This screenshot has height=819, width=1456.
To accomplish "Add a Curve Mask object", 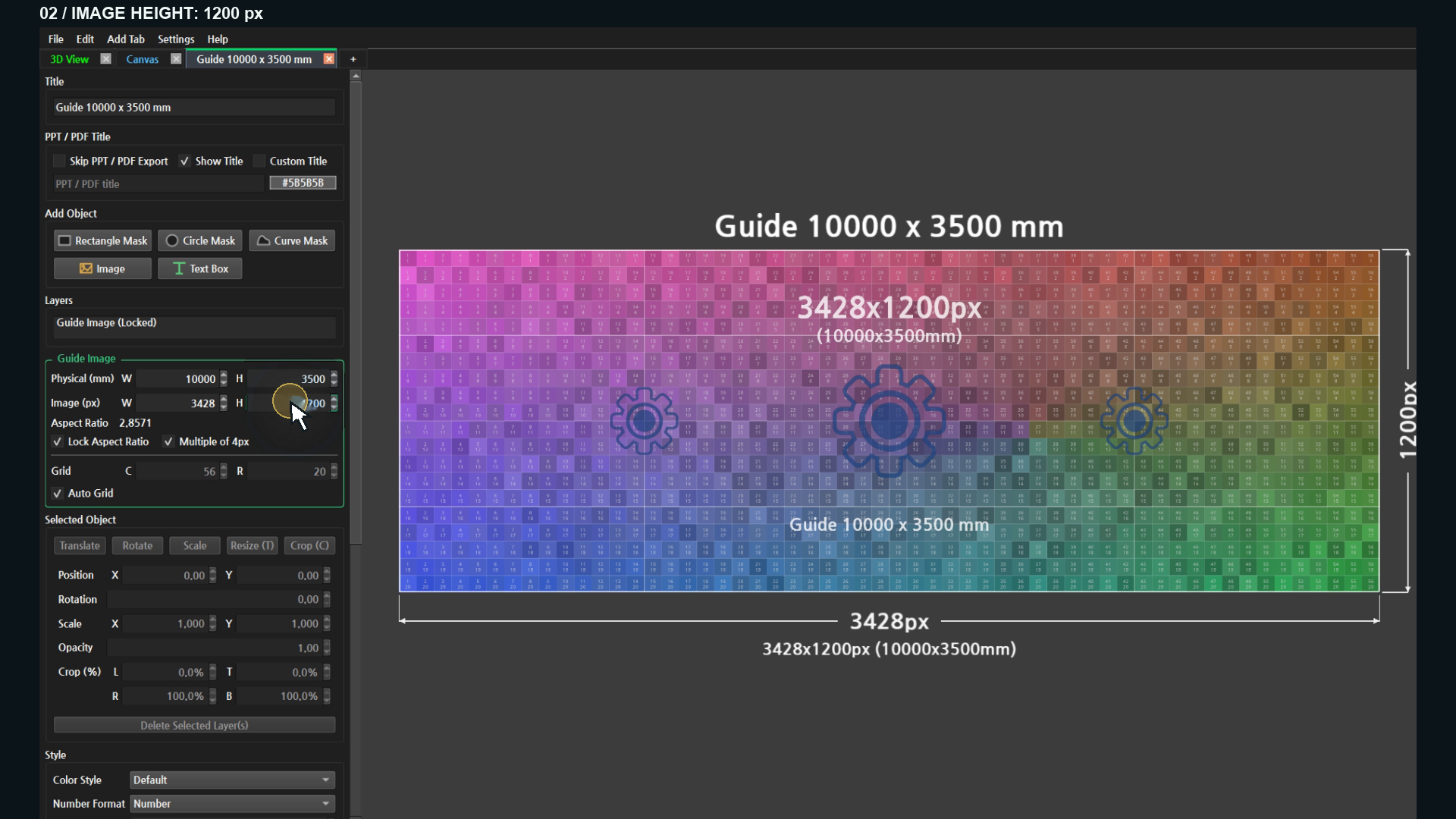I will tap(292, 240).
